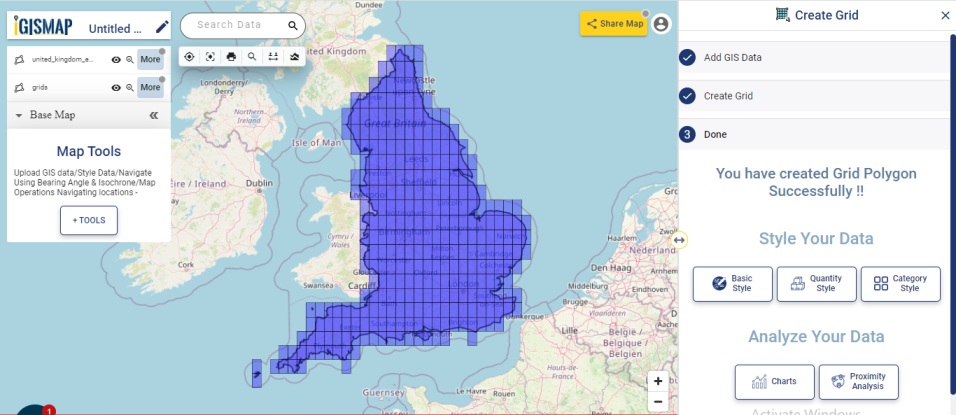
Task: Open Proximity Analysis
Action: (x=858, y=382)
